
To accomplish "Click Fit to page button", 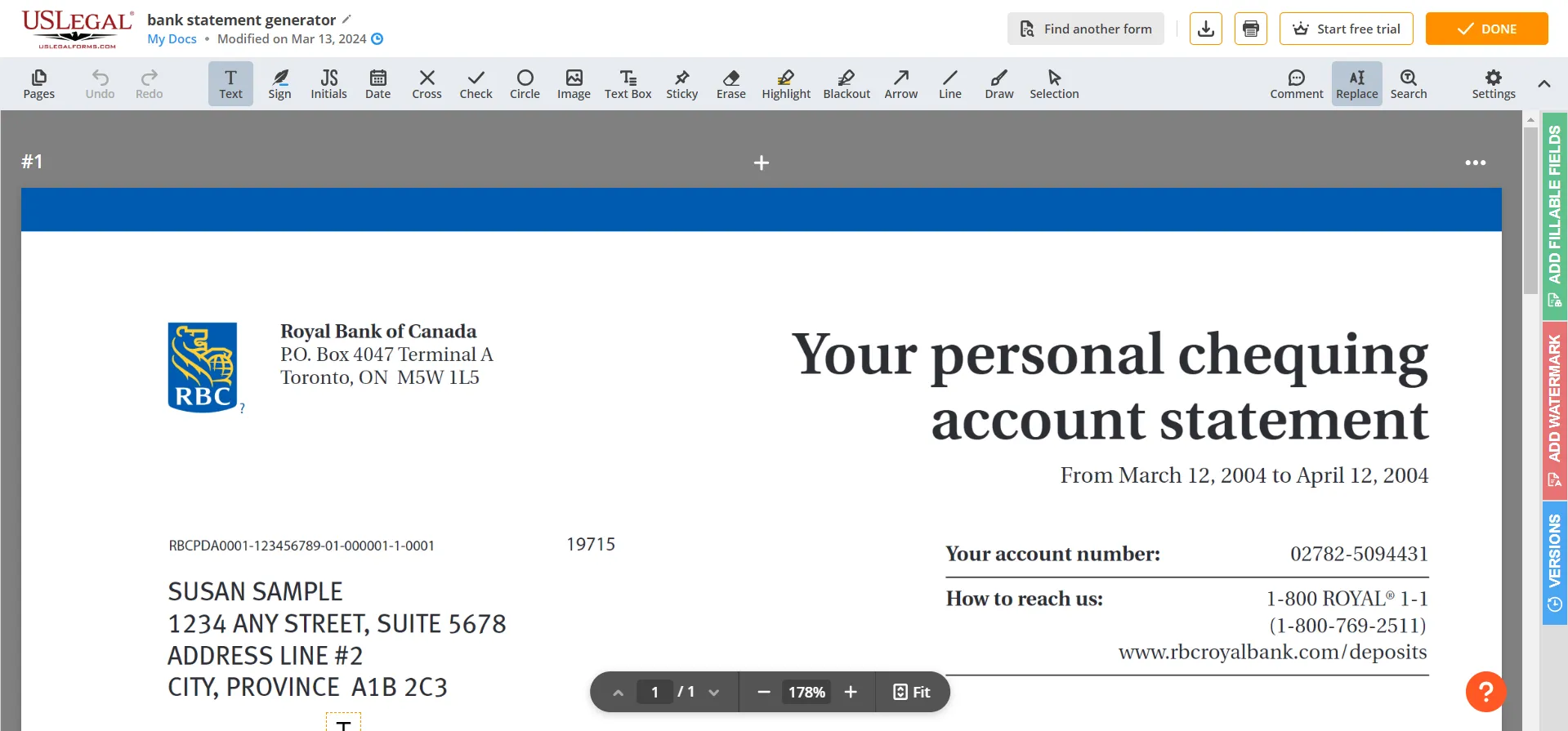I will tap(912, 693).
